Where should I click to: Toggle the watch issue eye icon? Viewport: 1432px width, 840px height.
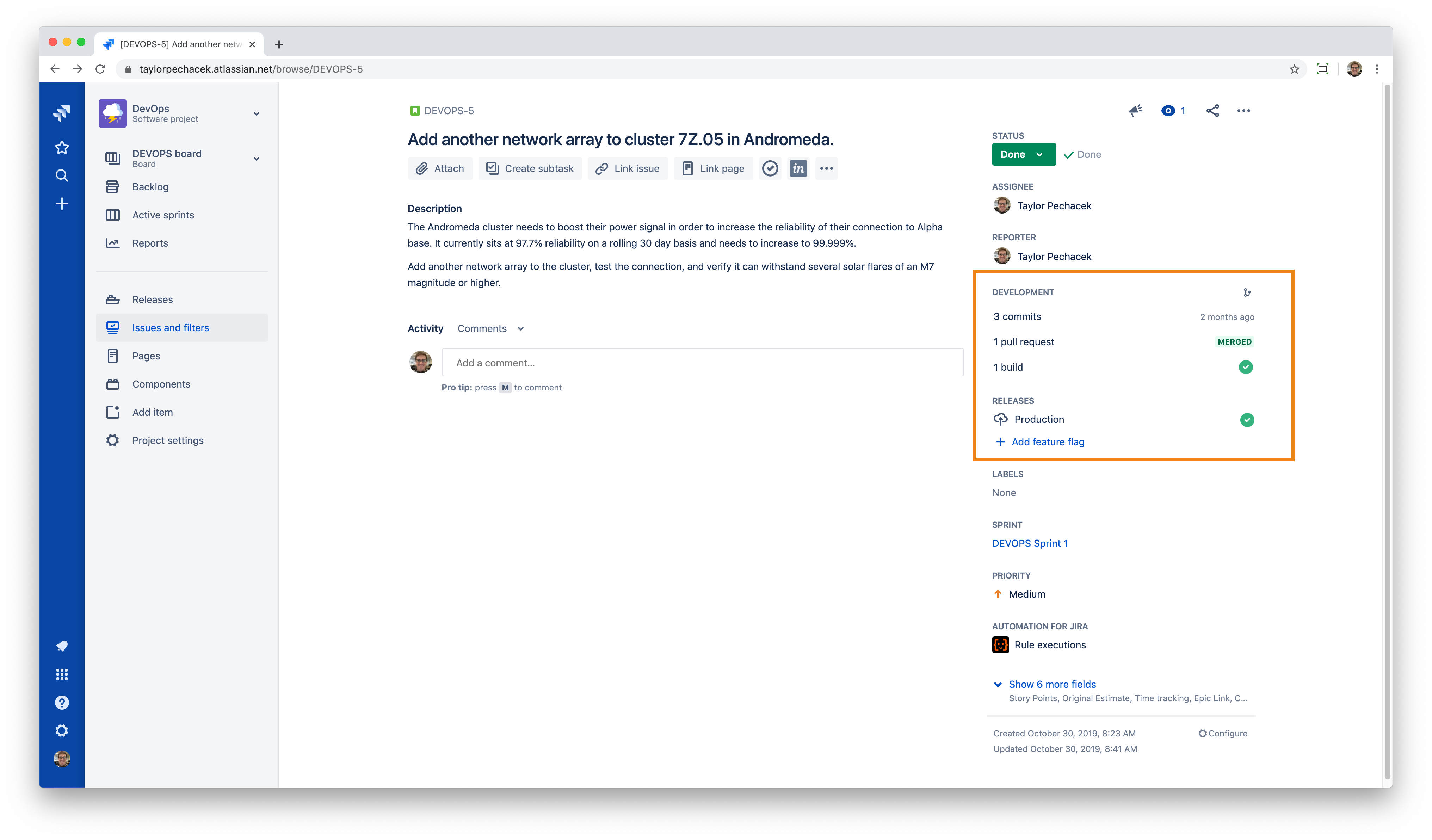pyautogui.click(x=1169, y=111)
